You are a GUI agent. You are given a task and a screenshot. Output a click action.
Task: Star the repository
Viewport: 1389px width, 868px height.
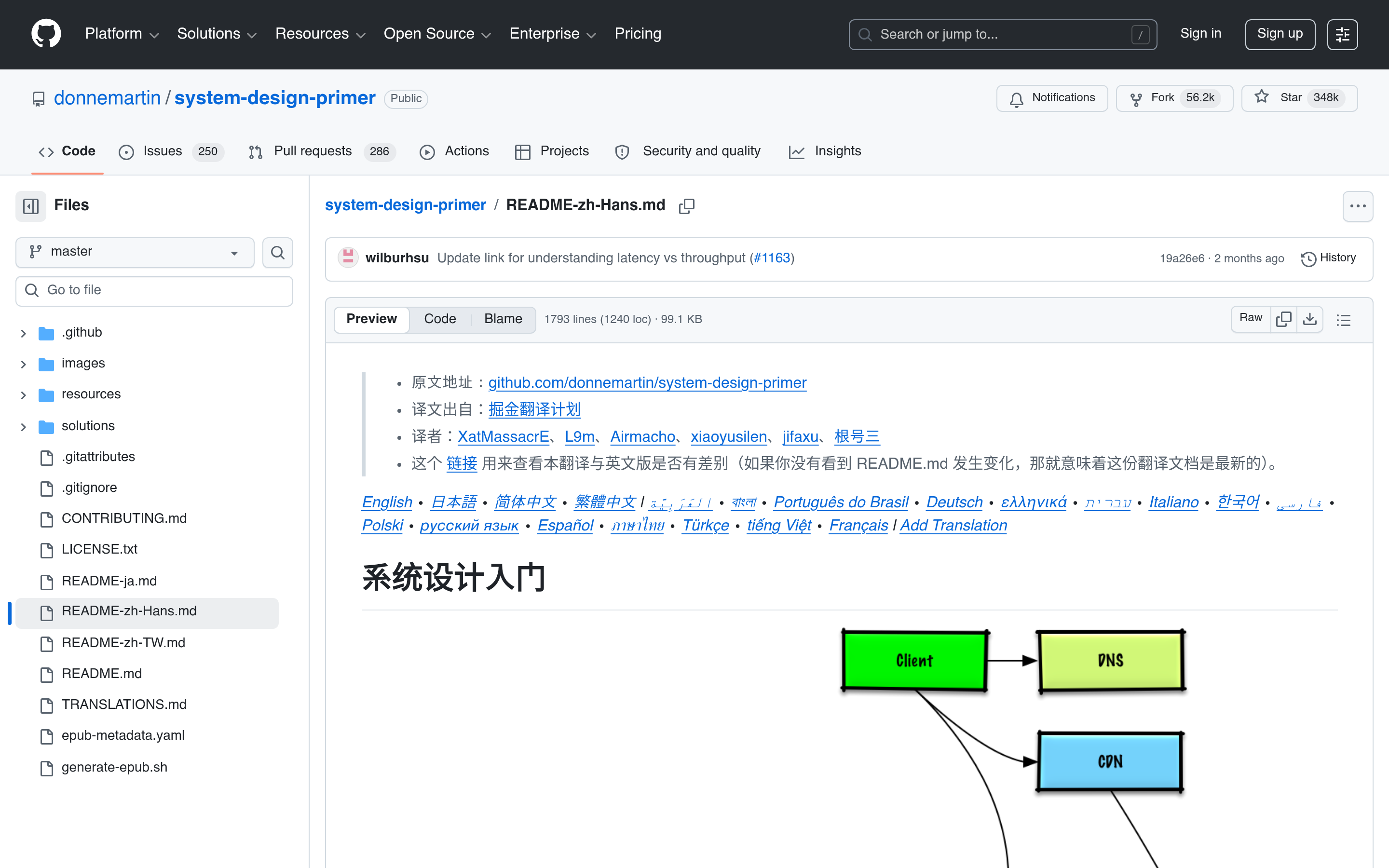click(1299, 98)
